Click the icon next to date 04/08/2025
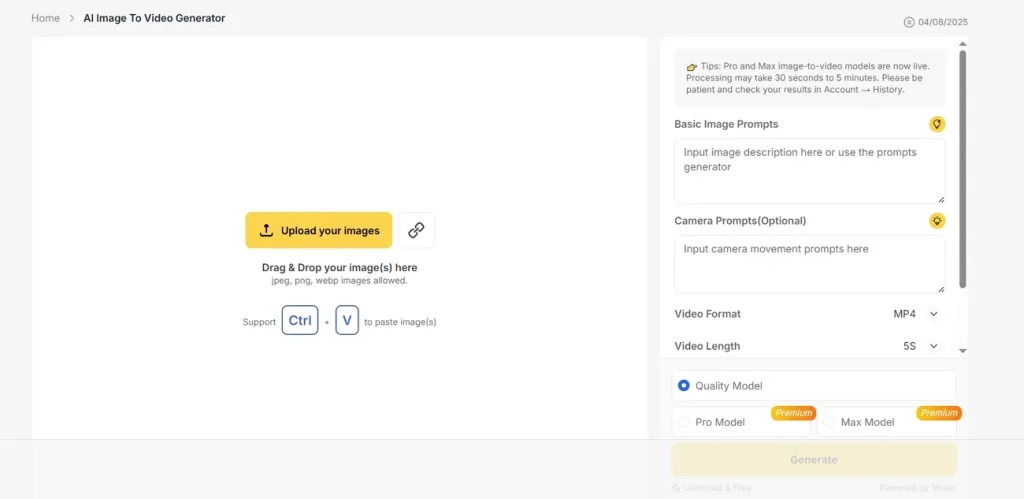 [909, 22]
